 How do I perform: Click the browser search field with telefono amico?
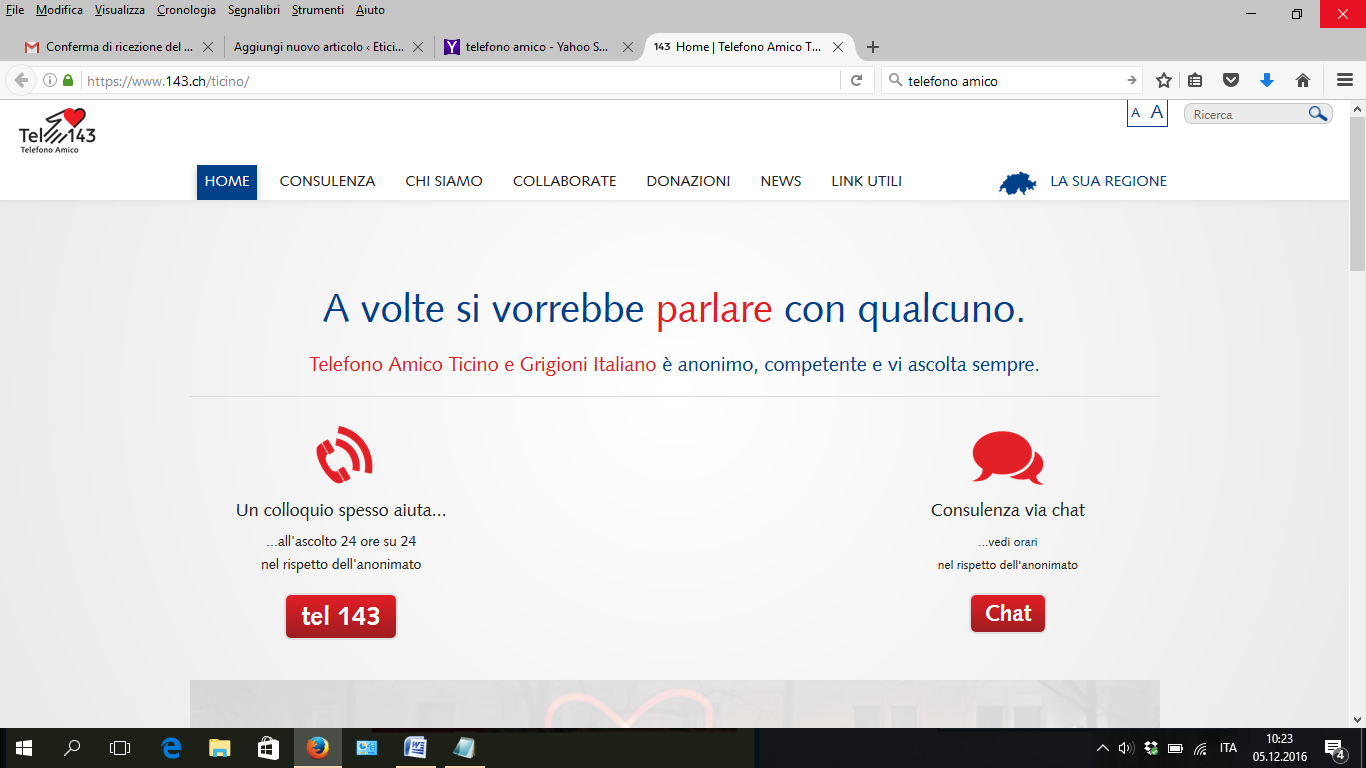tap(1012, 81)
